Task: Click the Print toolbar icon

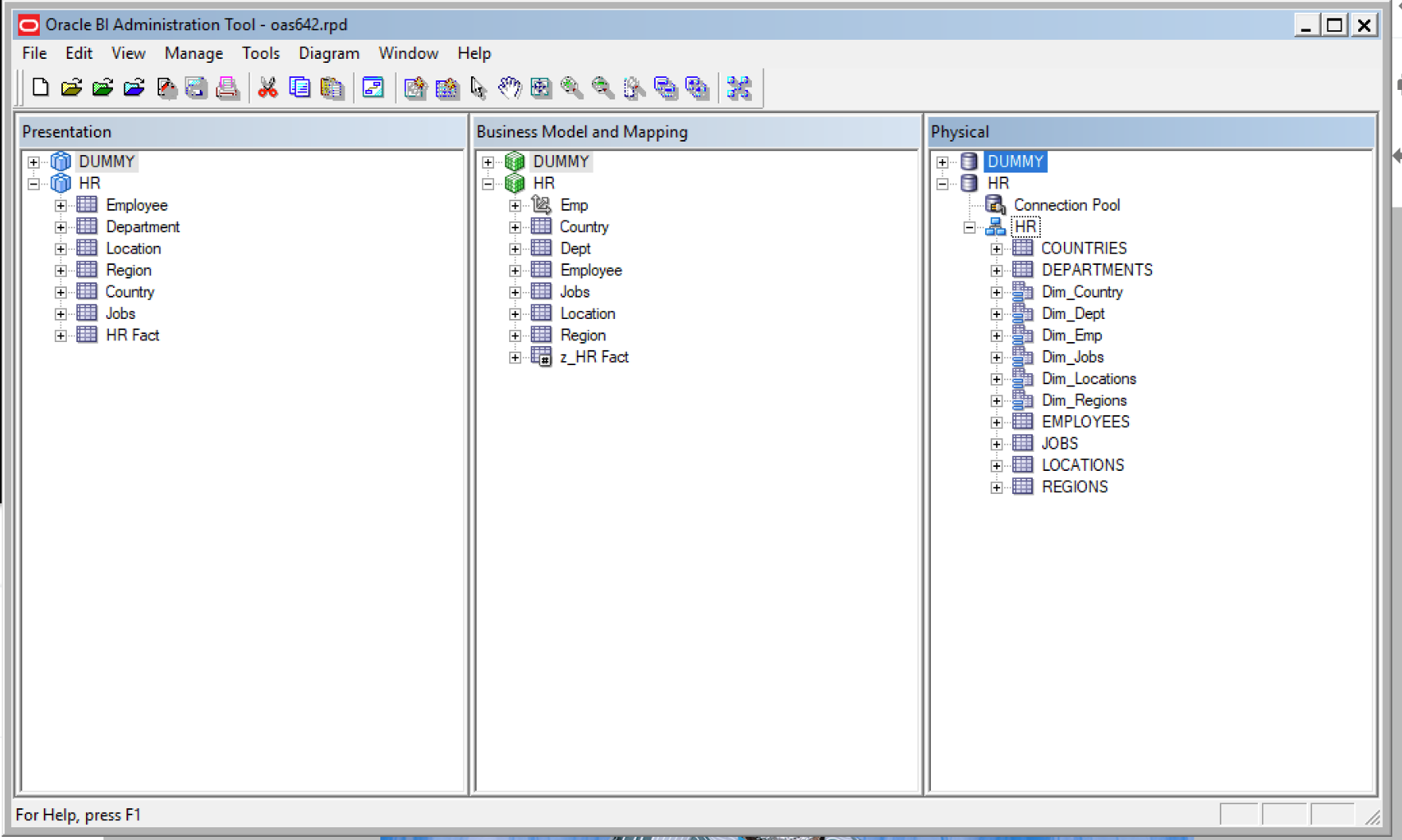Action: (x=228, y=87)
